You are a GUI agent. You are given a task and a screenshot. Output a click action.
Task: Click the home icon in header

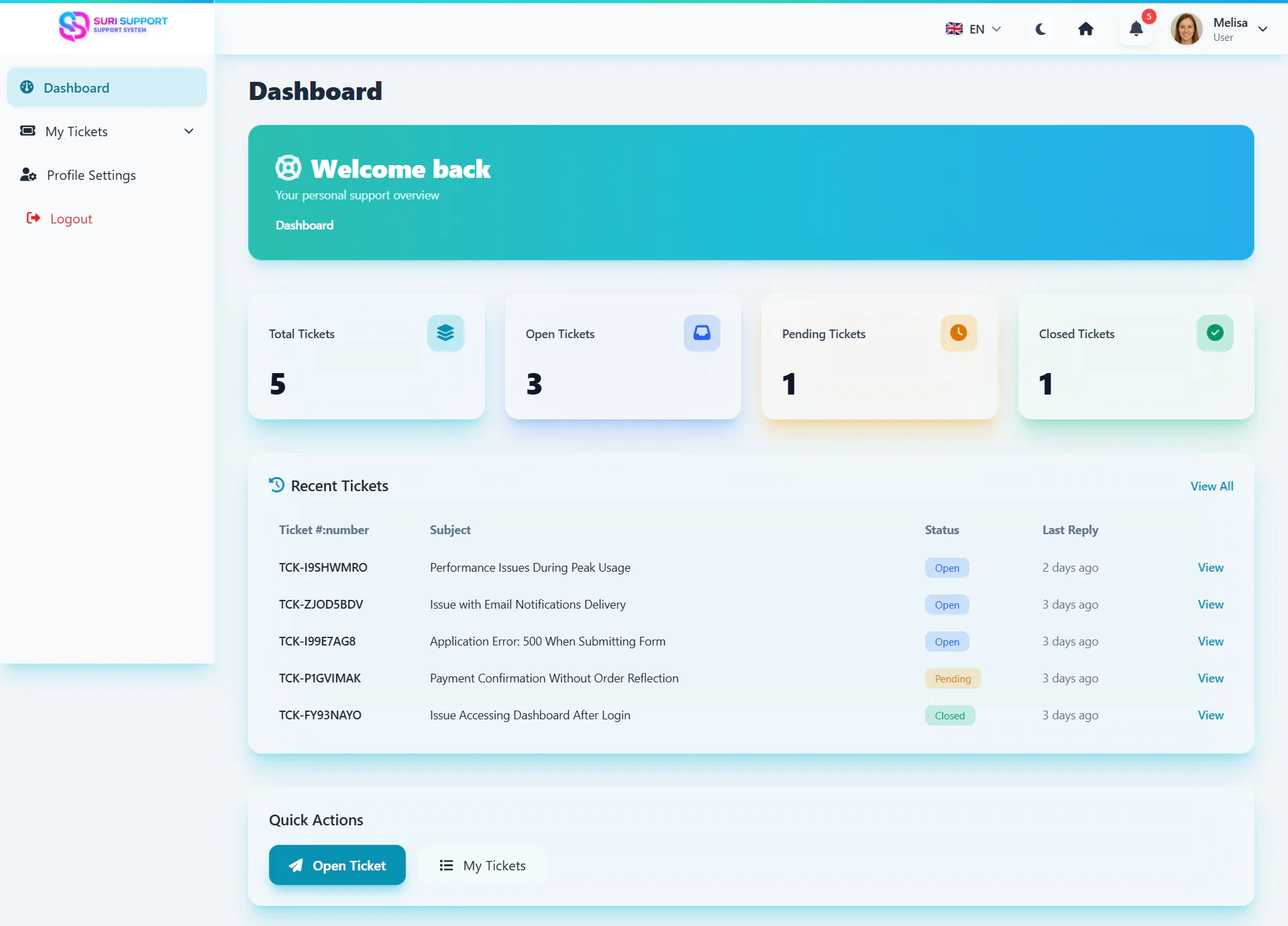(1085, 29)
